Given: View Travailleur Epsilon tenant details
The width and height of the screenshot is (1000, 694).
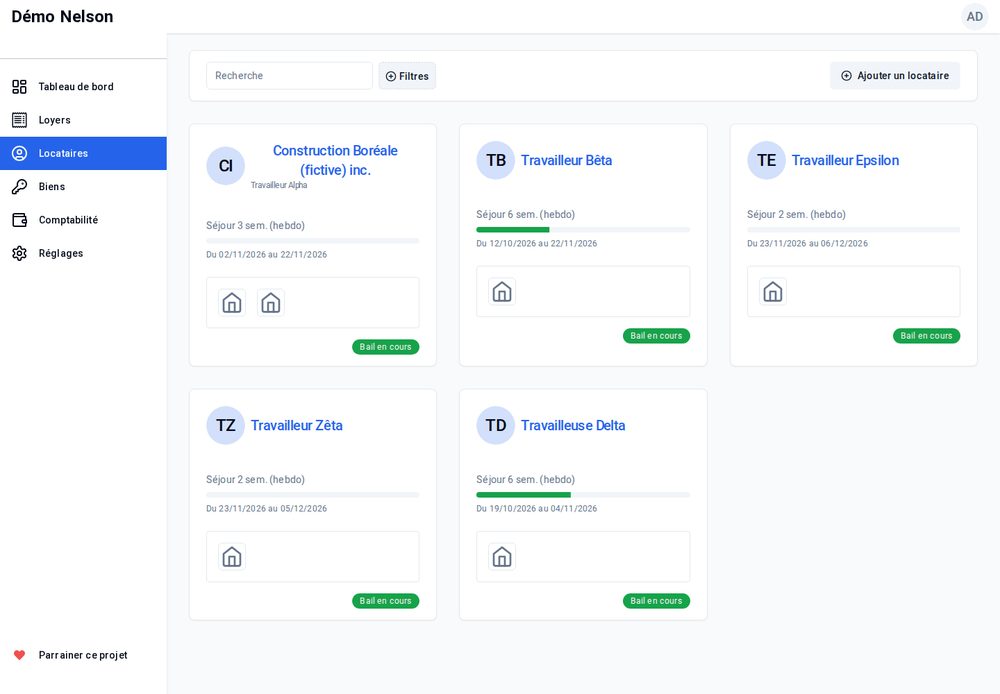Looking at the screenshot, I should click(846, 160).
